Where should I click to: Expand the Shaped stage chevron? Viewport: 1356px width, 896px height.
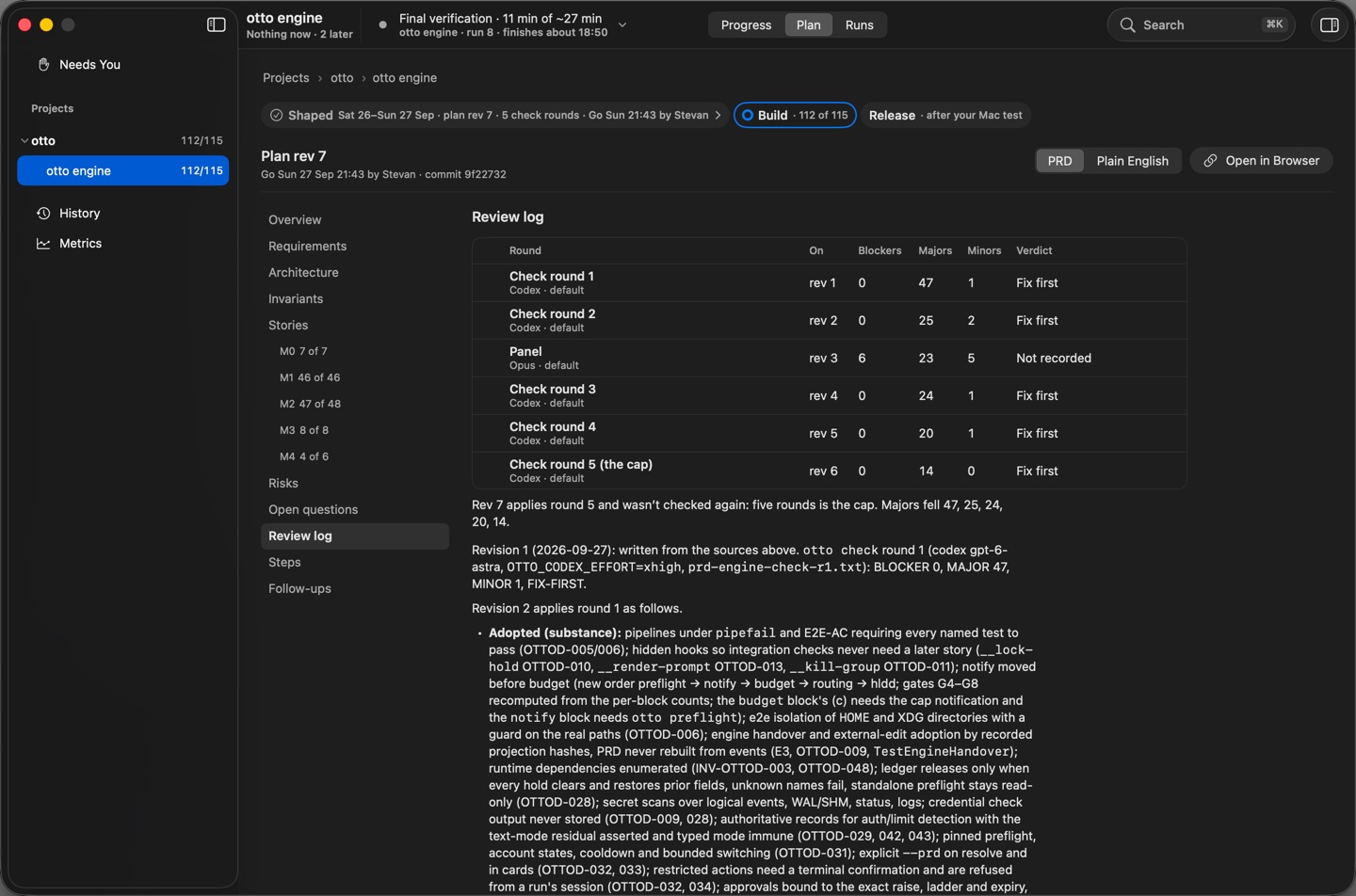(x=718, y=115)
